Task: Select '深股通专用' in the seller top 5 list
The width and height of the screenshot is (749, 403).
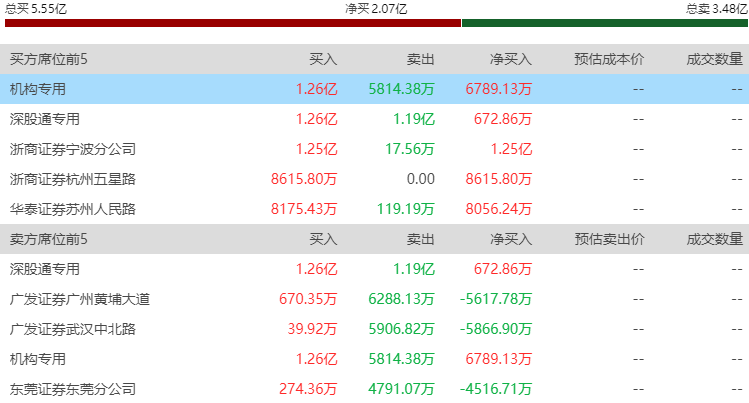Action: (44, 269)
